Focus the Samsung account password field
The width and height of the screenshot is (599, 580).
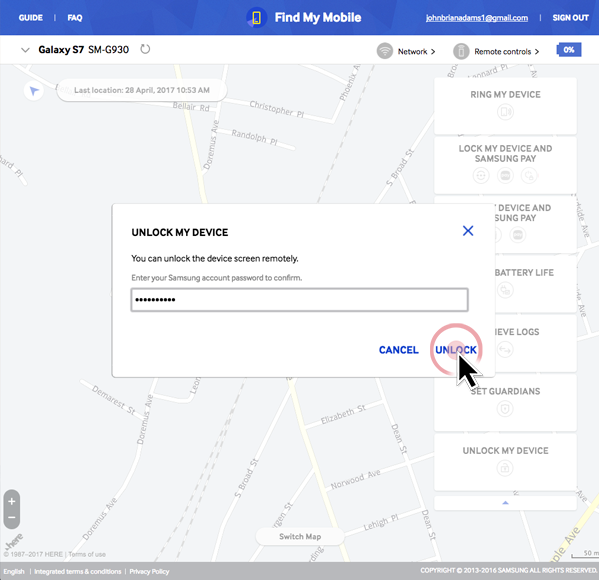[x=299, y=300]
